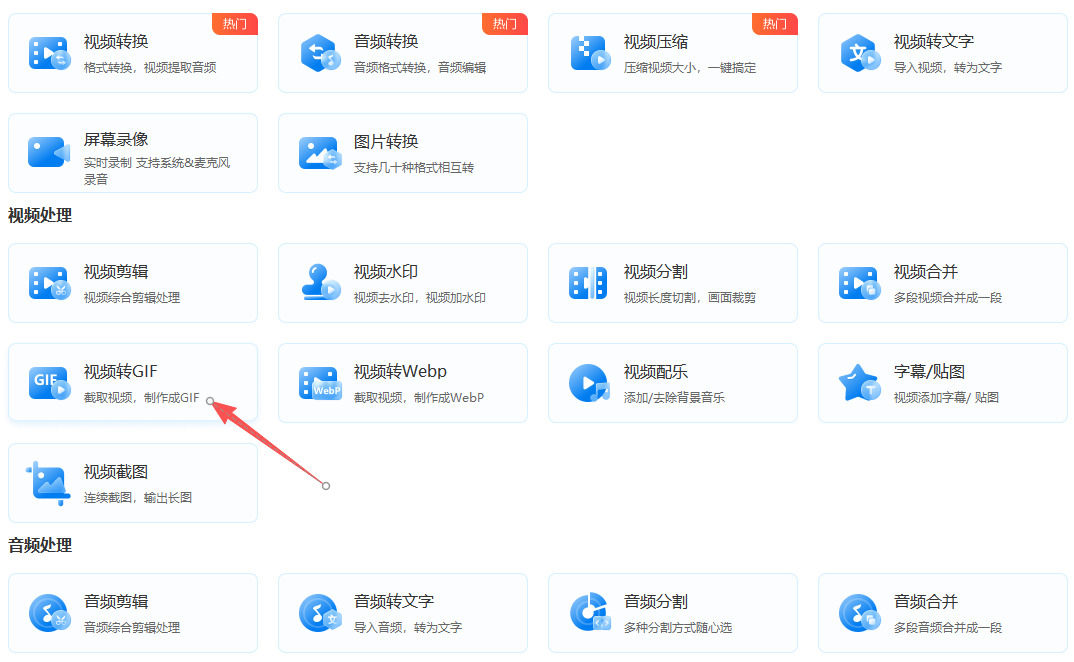Click the 图片转换 picture icon
Viewport: 1074px width, 662px height.
[x=320, y=154]
